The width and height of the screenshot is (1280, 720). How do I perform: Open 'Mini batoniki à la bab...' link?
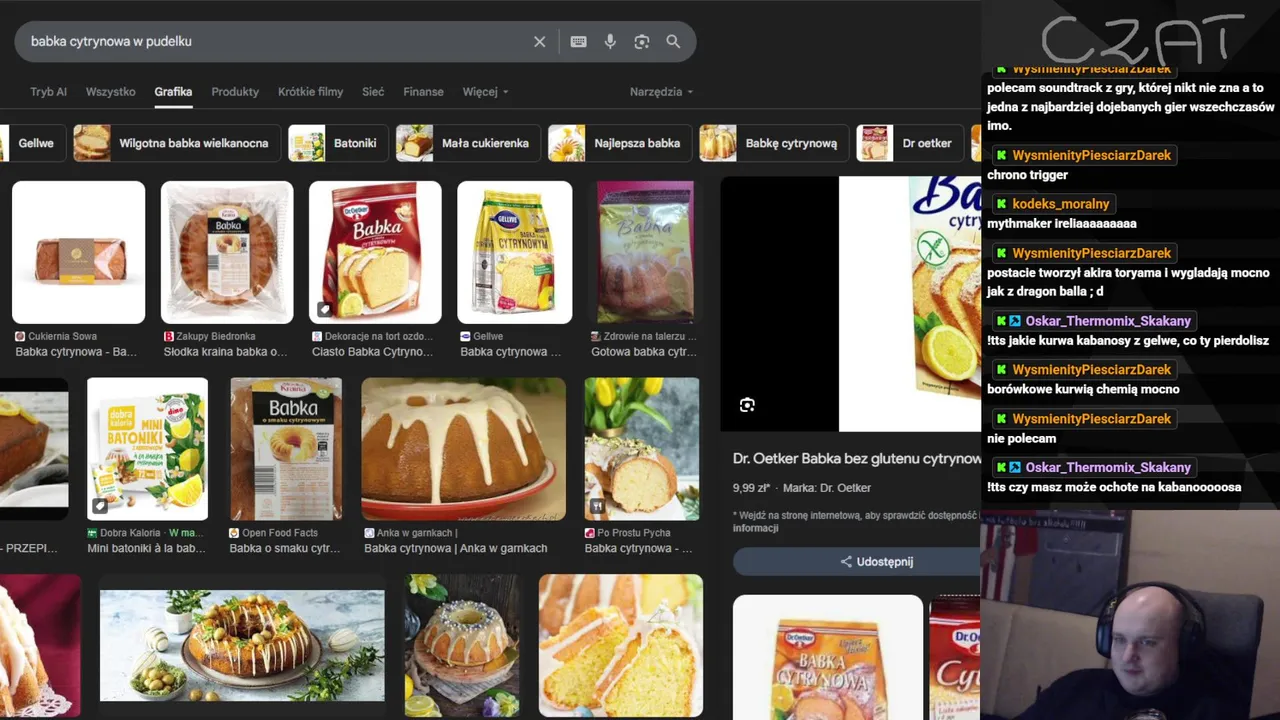pos(146,549)
